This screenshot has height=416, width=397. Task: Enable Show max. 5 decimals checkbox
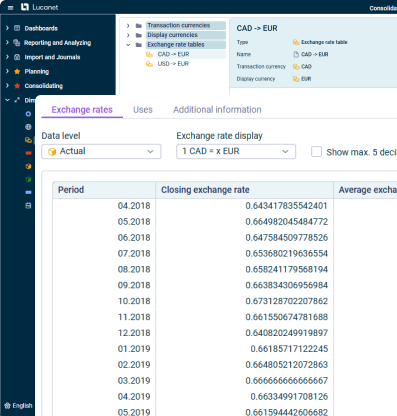(x=316, y=152)
